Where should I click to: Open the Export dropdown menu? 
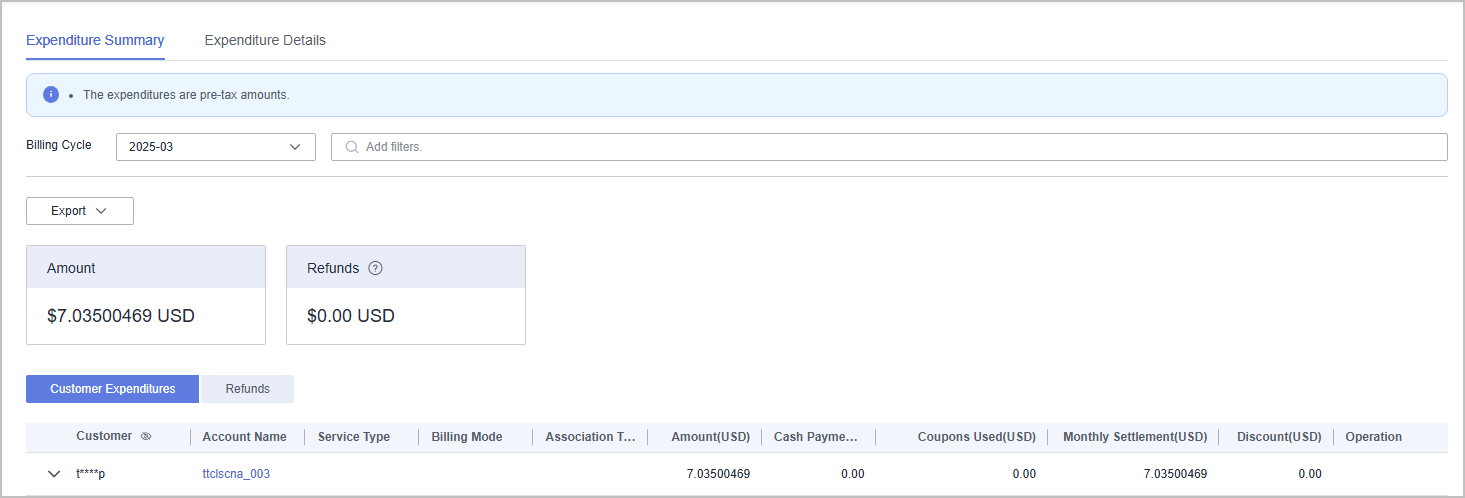click(79, 211)
